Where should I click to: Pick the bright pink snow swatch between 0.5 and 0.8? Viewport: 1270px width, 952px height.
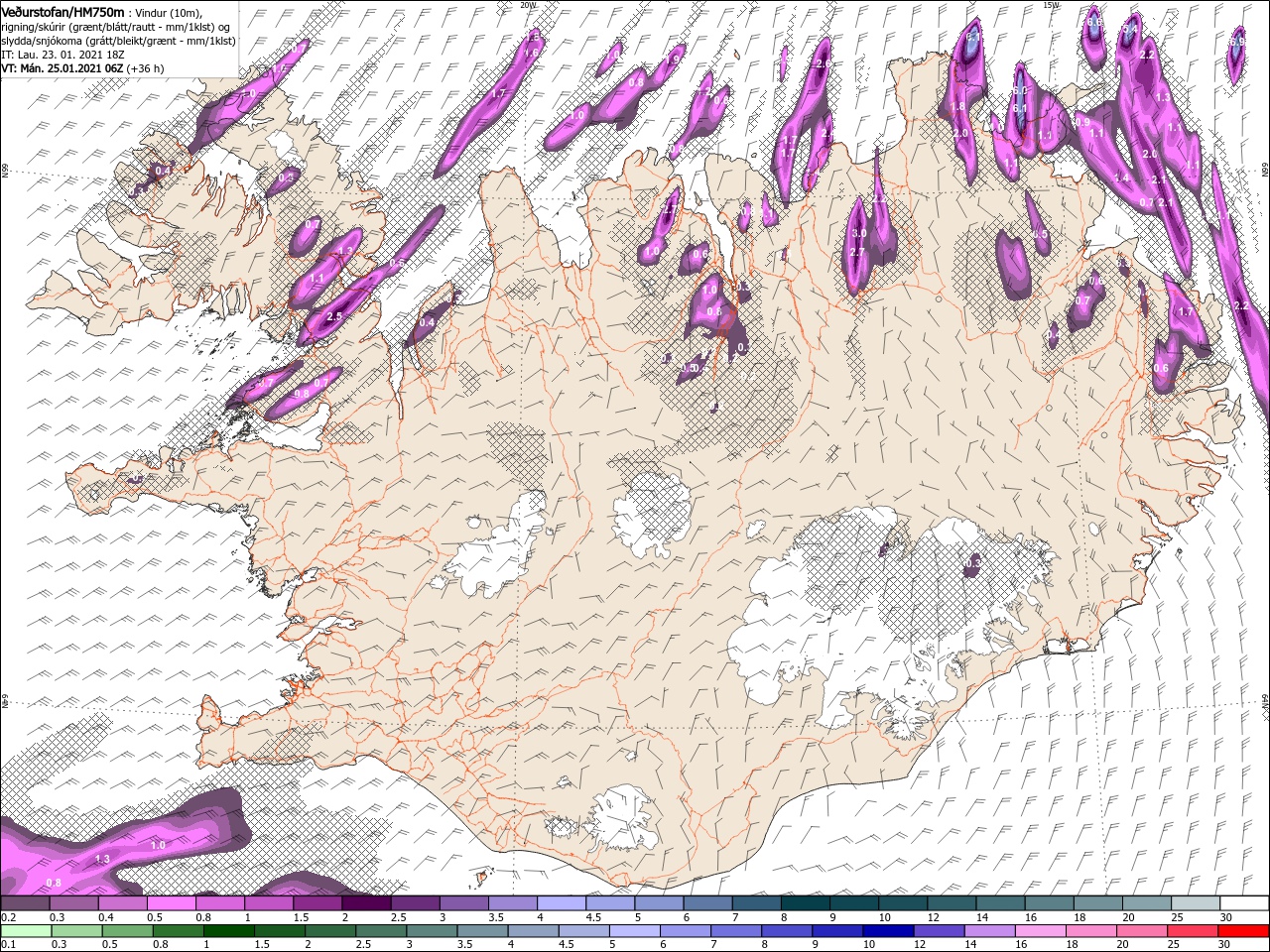coord(171,903)
